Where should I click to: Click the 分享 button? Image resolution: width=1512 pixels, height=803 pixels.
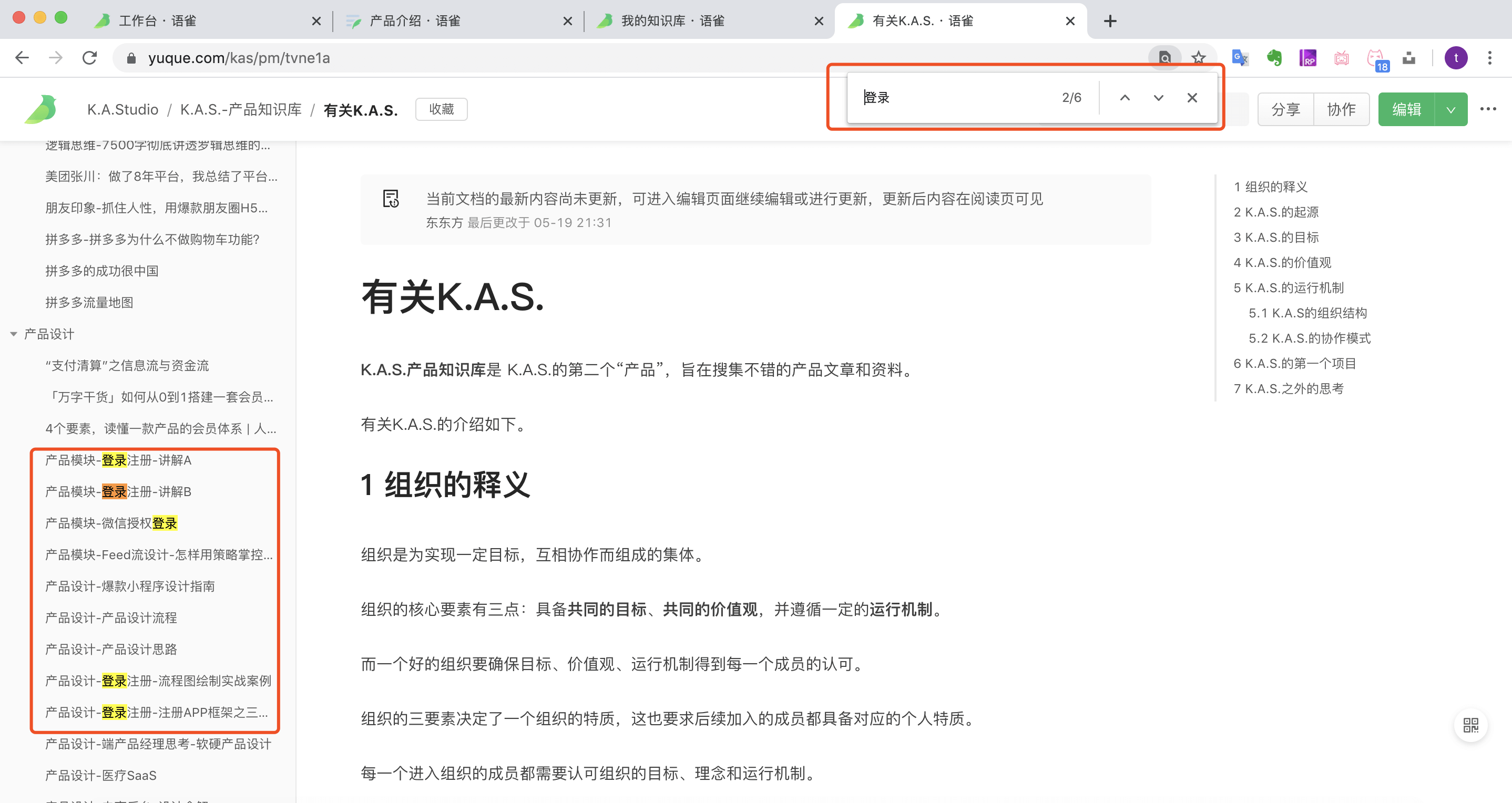coord(1285,109)
